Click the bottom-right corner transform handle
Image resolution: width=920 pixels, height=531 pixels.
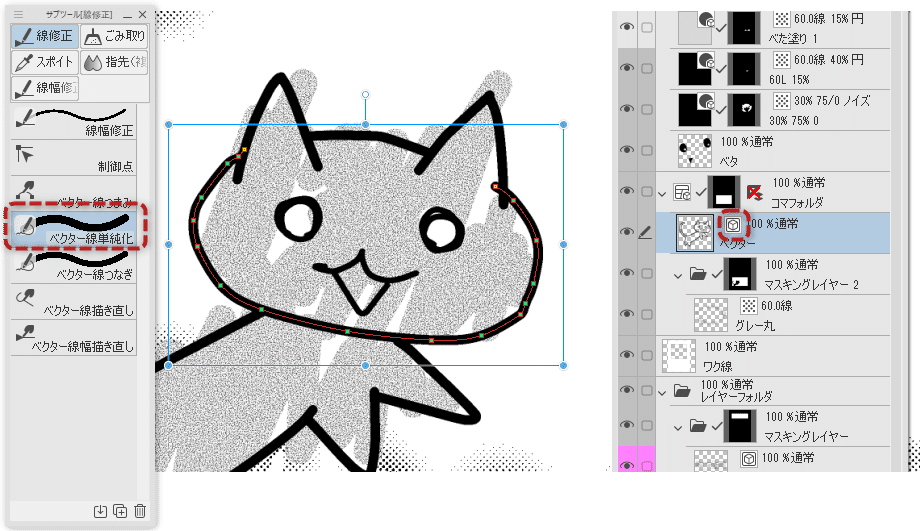pyautogui.click(x=563, y=366)
